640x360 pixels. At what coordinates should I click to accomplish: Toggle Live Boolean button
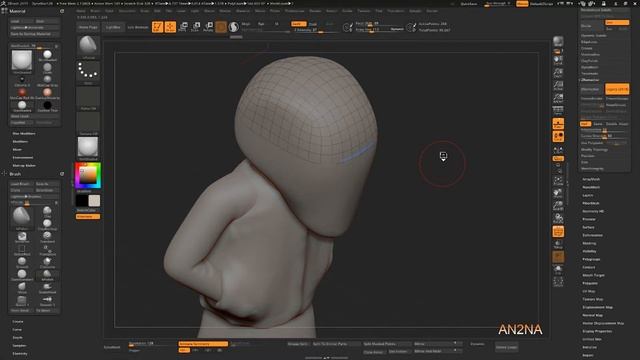pyautogui.click(x=138, y=27)
